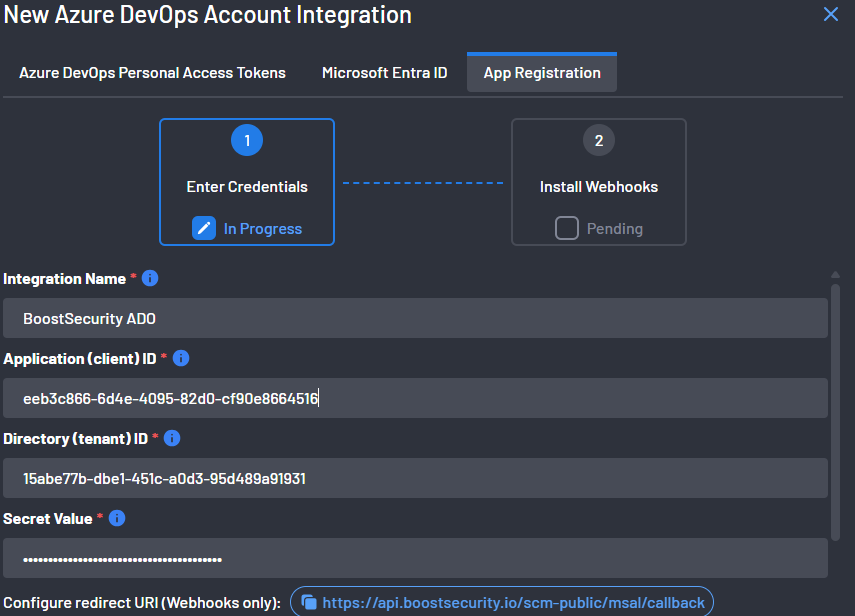
Task: Click the info icon beside Integration Name
Action: pyautogui.click(x=150, y=279)
